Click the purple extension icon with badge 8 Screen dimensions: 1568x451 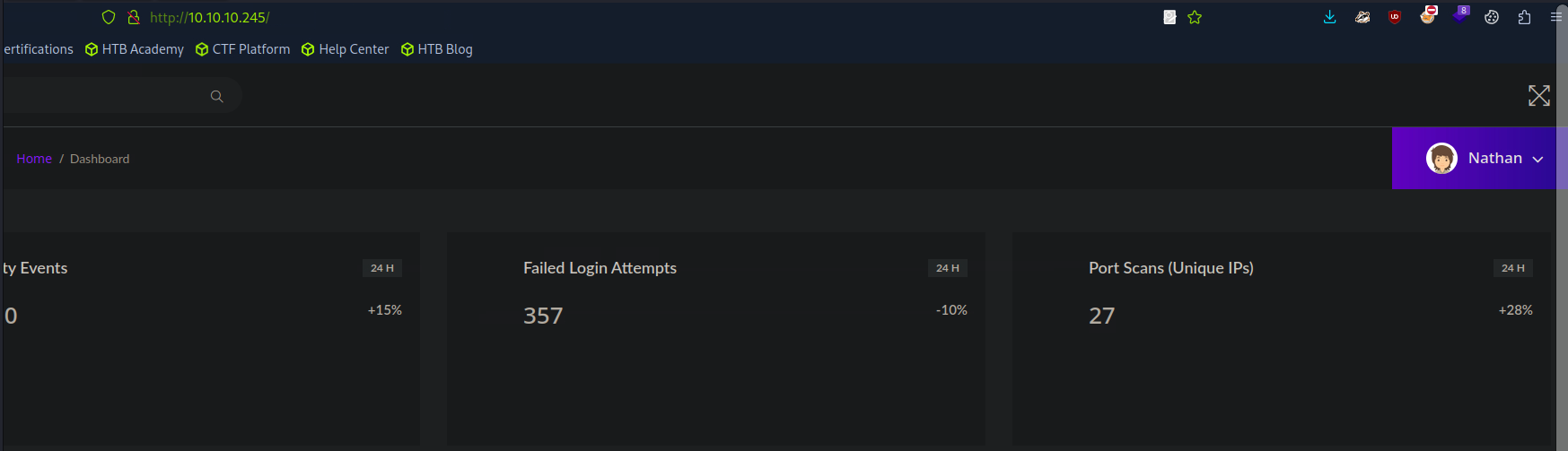coord(1459,16)
